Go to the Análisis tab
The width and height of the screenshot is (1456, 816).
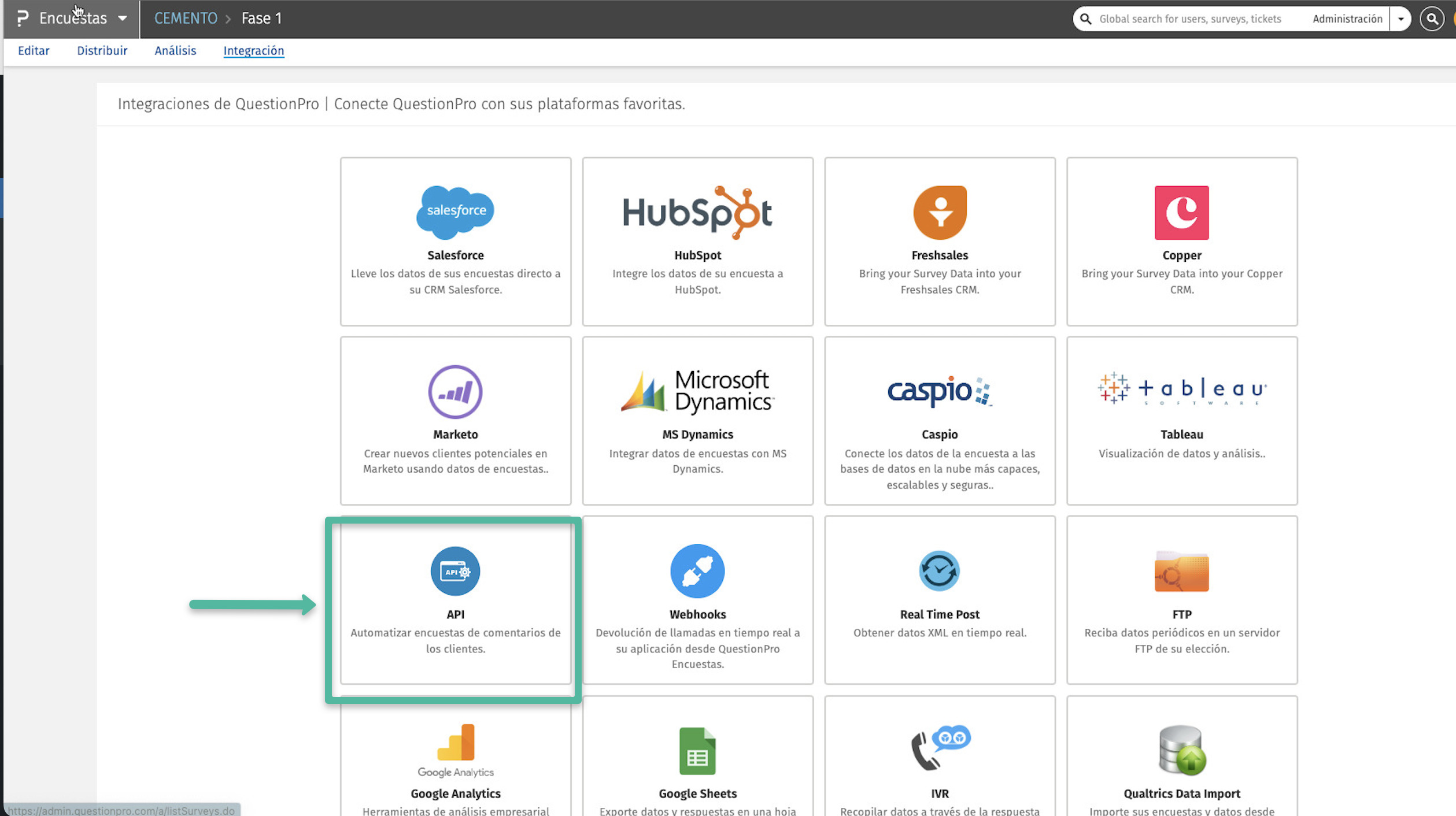coord(175,51)
